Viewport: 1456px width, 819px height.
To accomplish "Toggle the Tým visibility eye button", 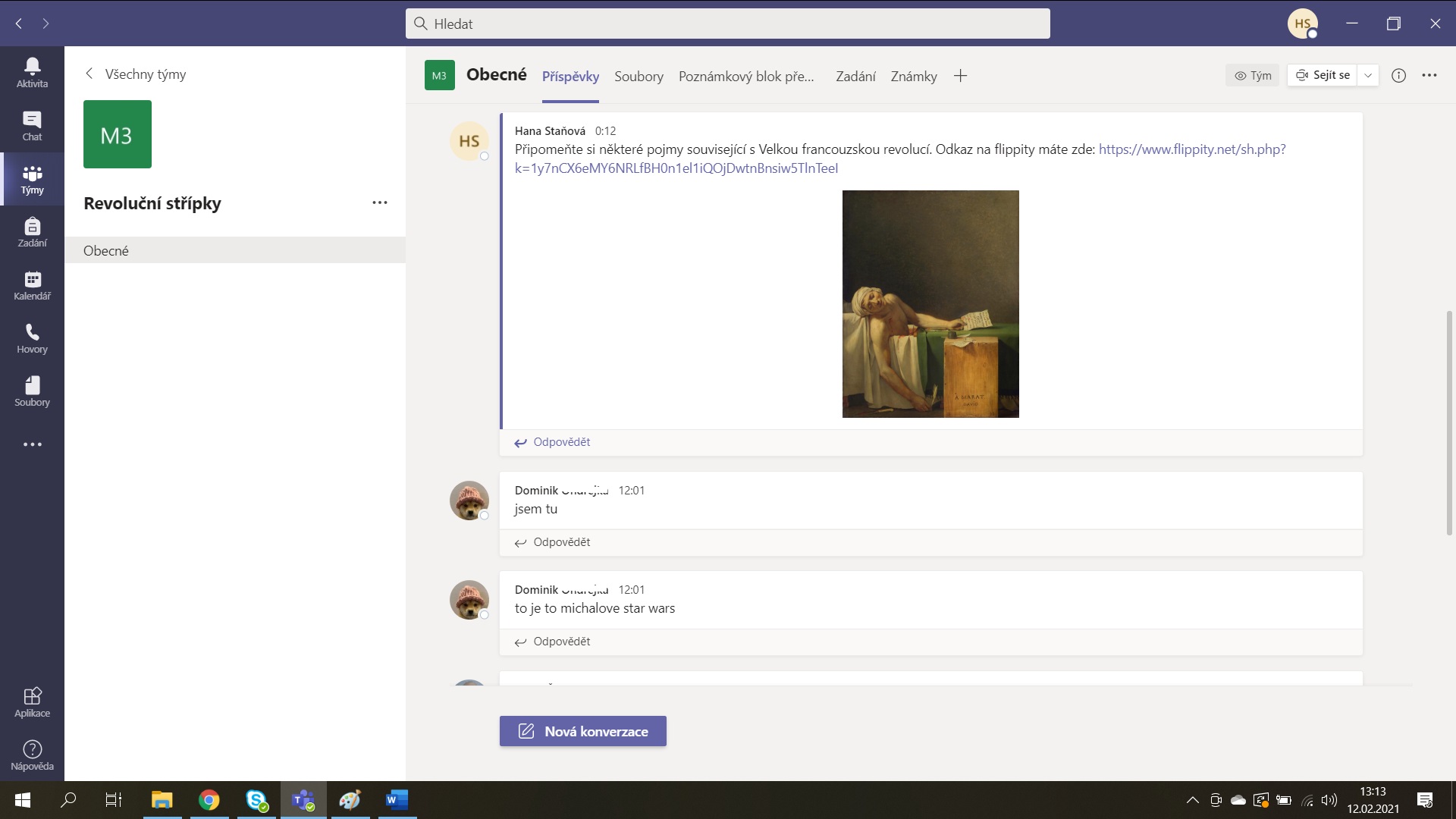I will 1253,75.
